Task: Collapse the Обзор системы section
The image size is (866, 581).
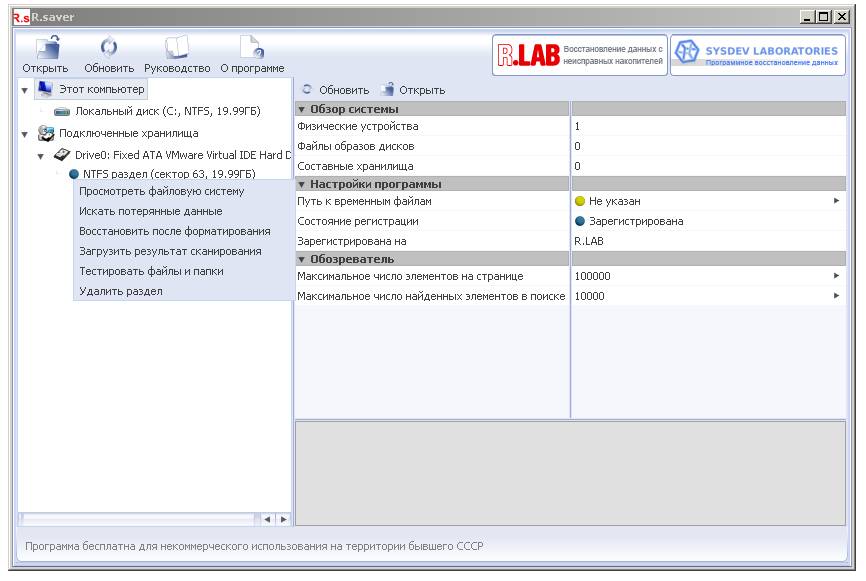Action: (x=302, y=109)
